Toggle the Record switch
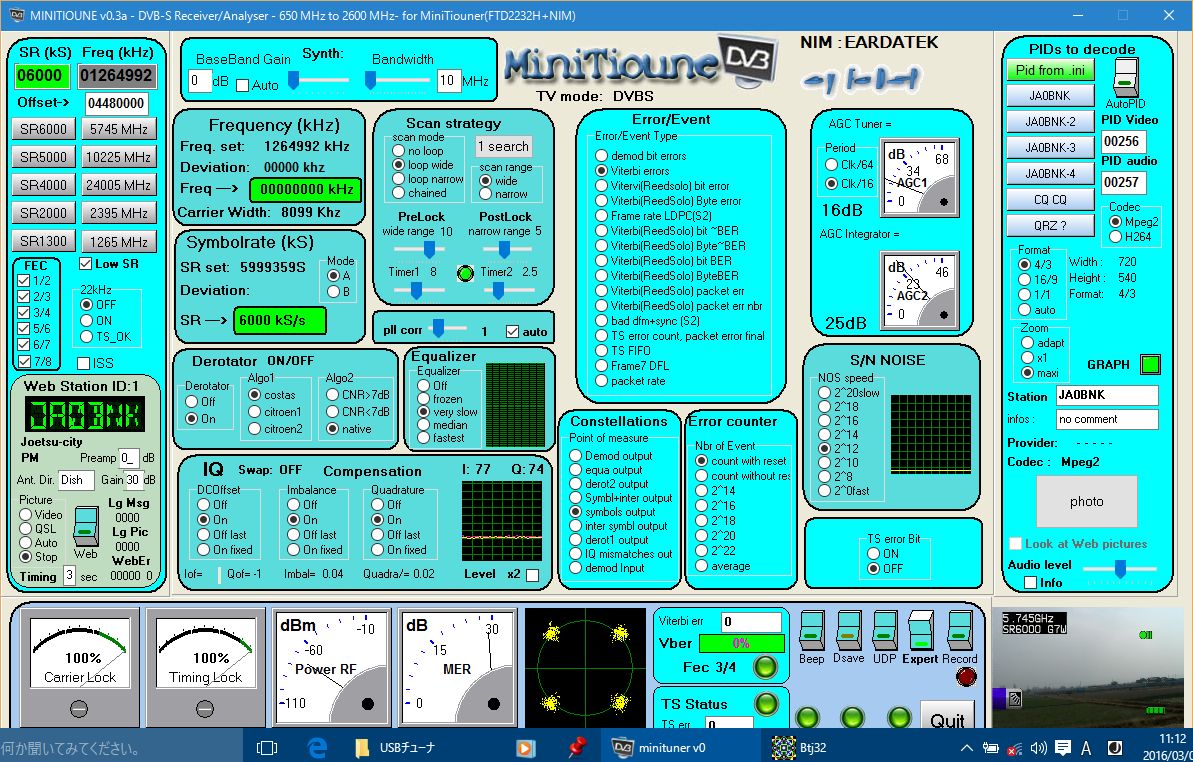This screenshot has height=762, width=1193. (959, 630)
